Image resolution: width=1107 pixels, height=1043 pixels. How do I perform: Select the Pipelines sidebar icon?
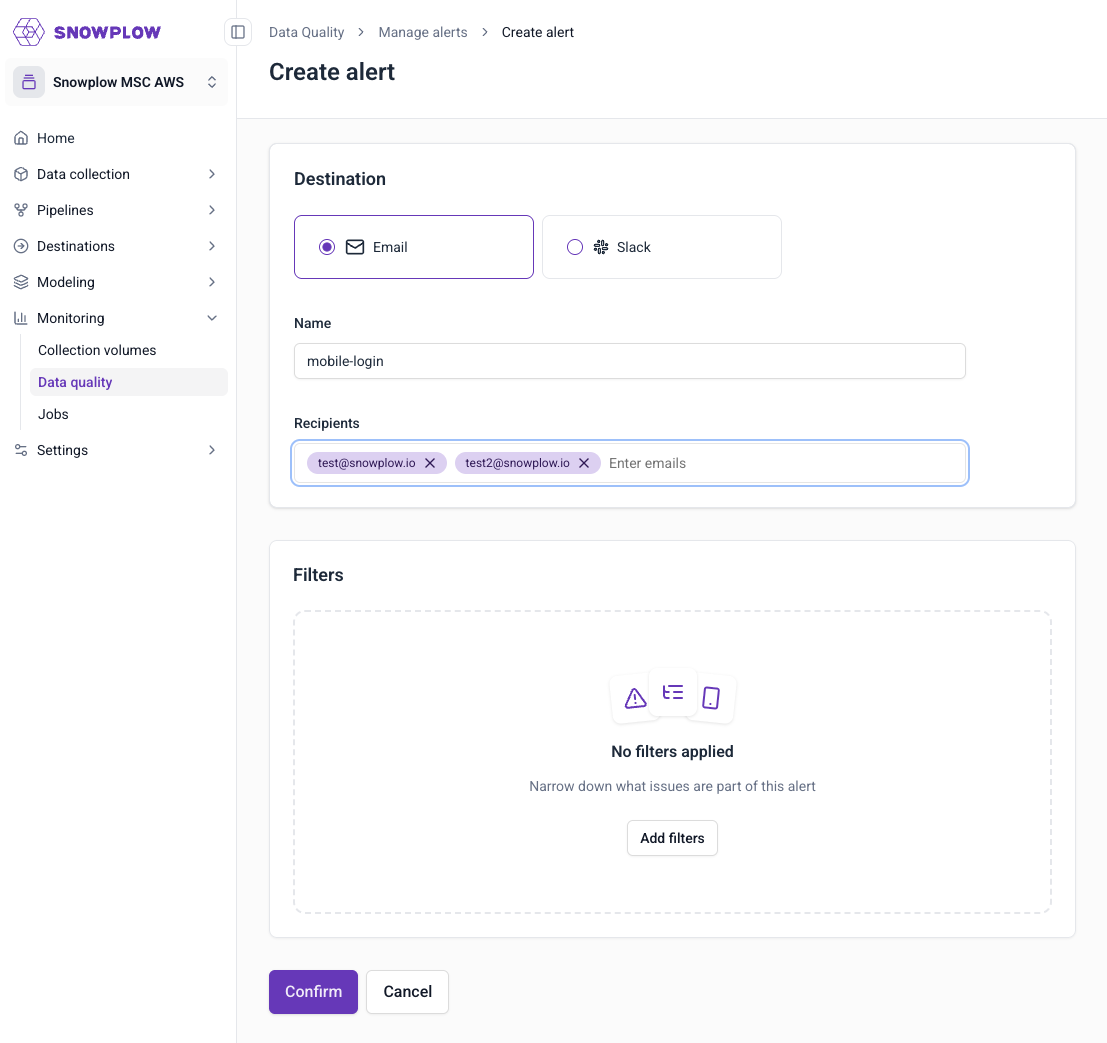pos(21,209)
